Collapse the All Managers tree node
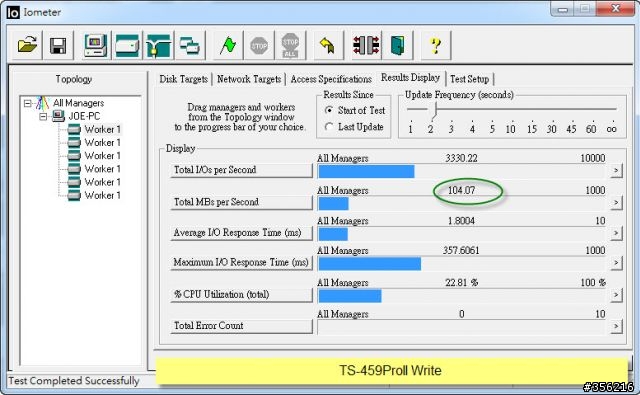The image size is (640, 395). coord(27,103)
